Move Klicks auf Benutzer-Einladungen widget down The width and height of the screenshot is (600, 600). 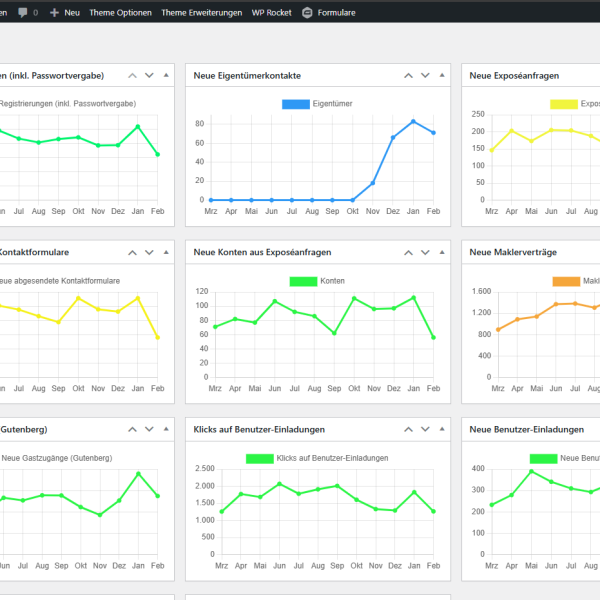425,429
